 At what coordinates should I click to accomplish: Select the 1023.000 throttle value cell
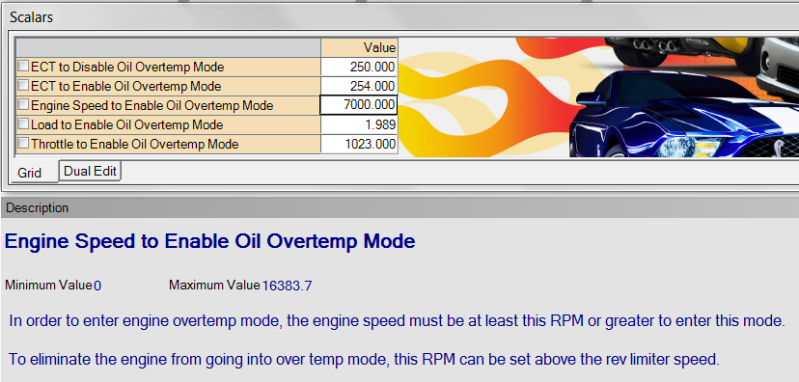tap(359, 144)
